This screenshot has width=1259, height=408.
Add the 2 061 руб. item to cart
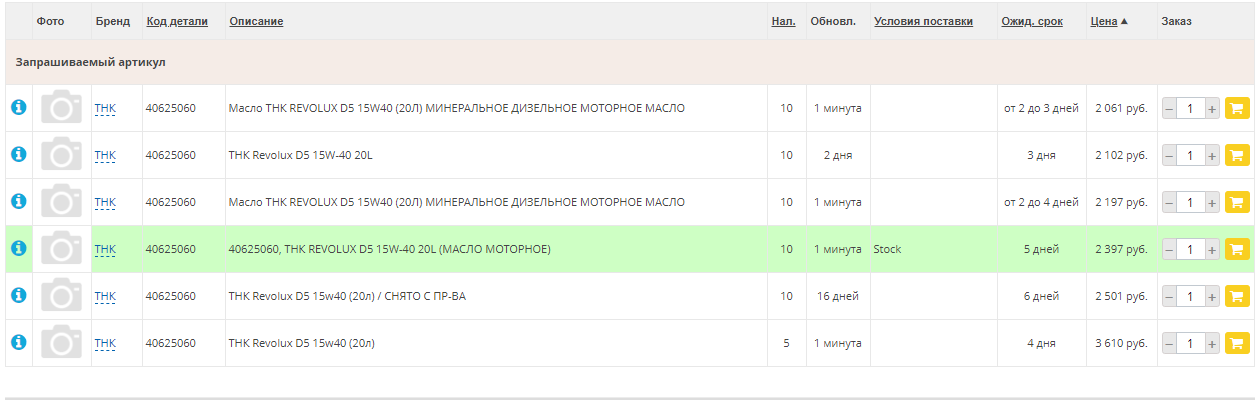click(1237, 108)
